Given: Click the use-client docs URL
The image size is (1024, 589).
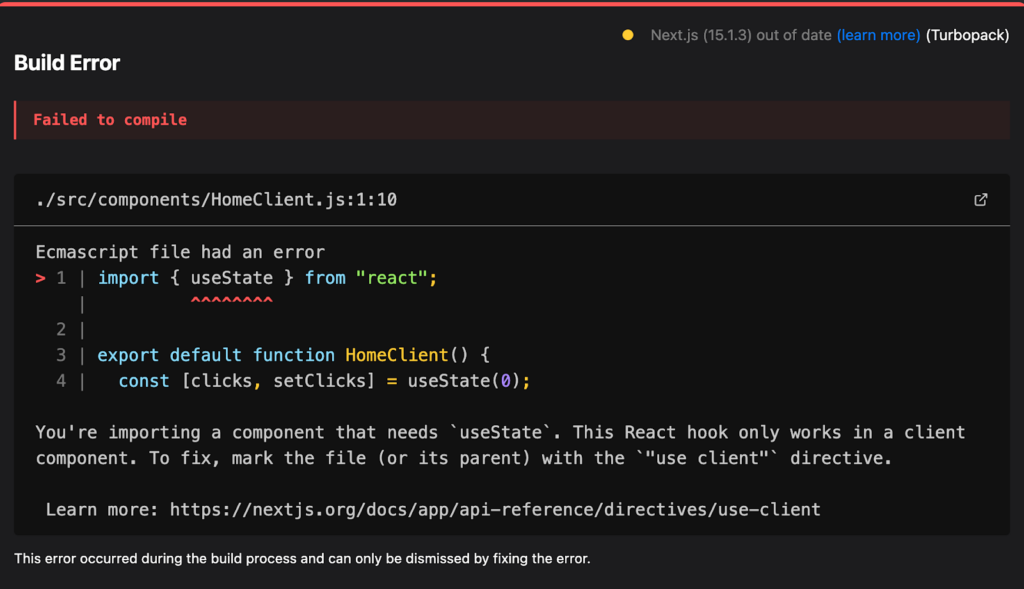Looking at the screenshot, I should point(495,509).
